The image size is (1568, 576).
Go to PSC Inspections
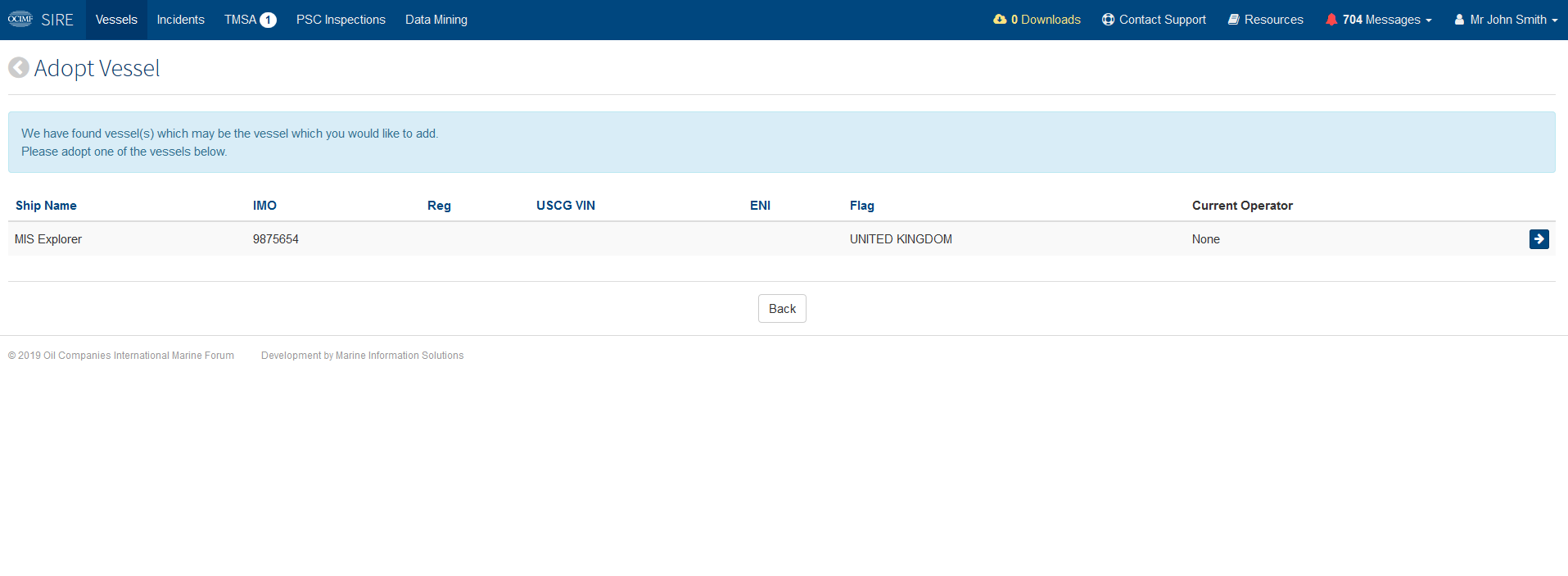(x=341, y=20)
